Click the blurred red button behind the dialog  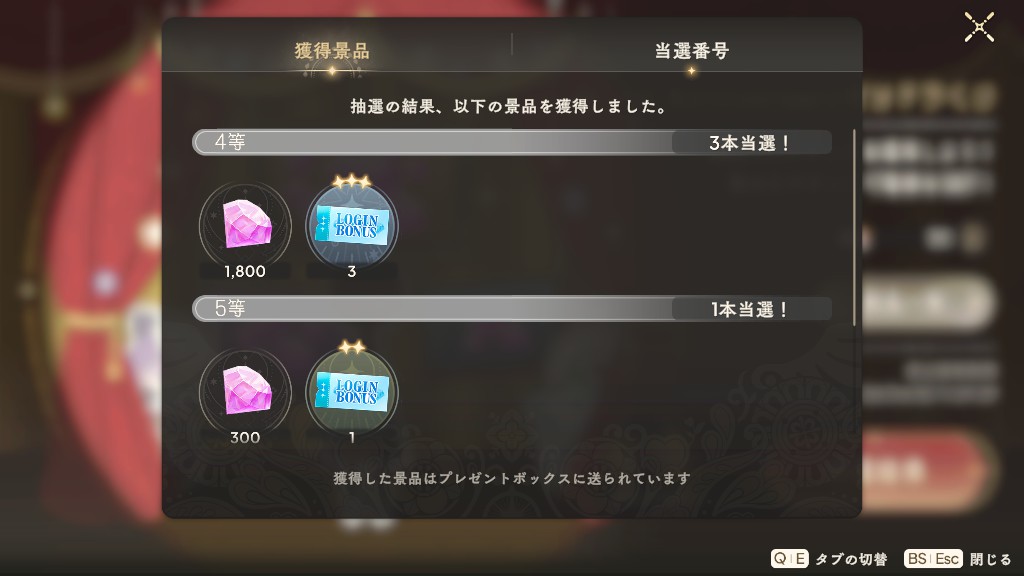[x=929, y=469]
